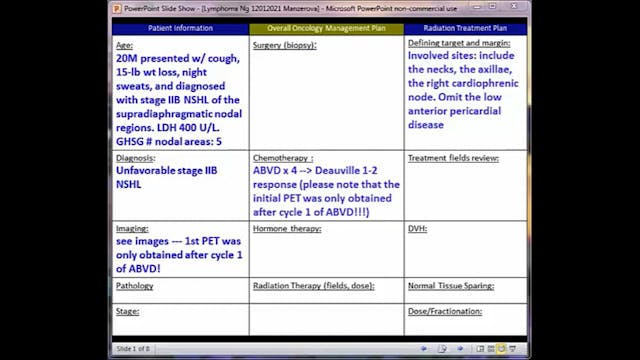This screenshot has width=640, height=360.
Task: Click the 'Overall Oncology Management Plan' header
Action: point(327,28)
